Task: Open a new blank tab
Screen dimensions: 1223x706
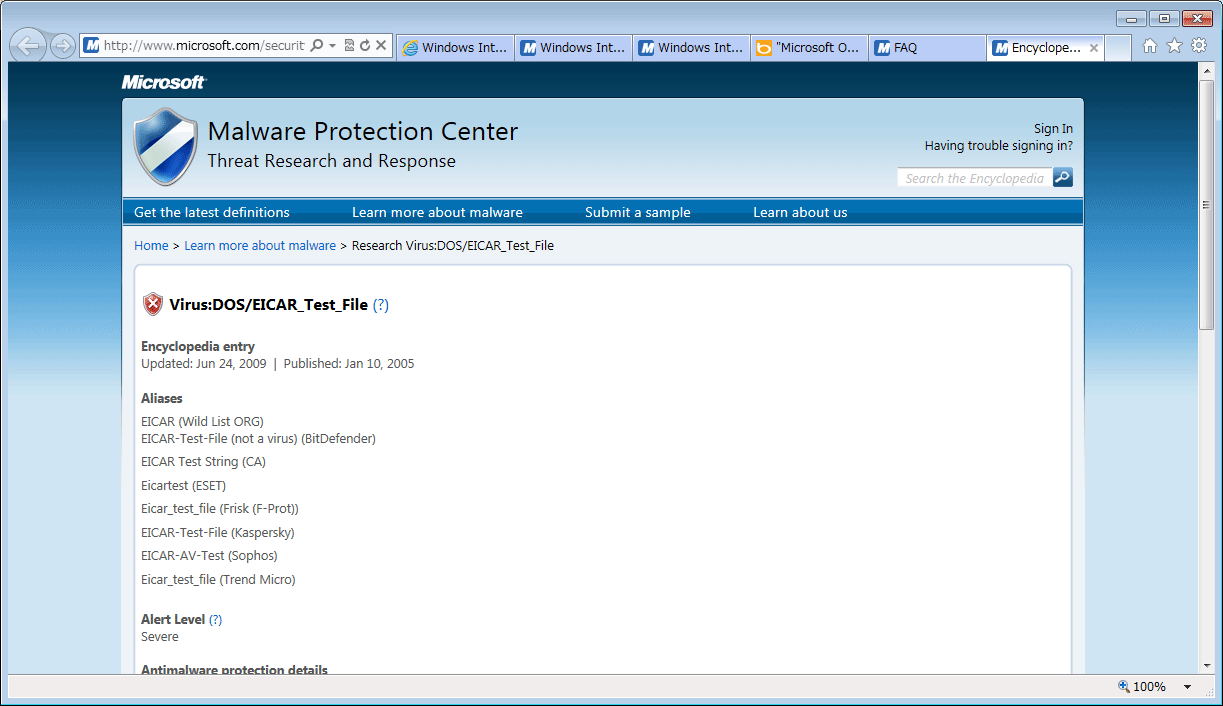Action: [x=1119, y=47]
